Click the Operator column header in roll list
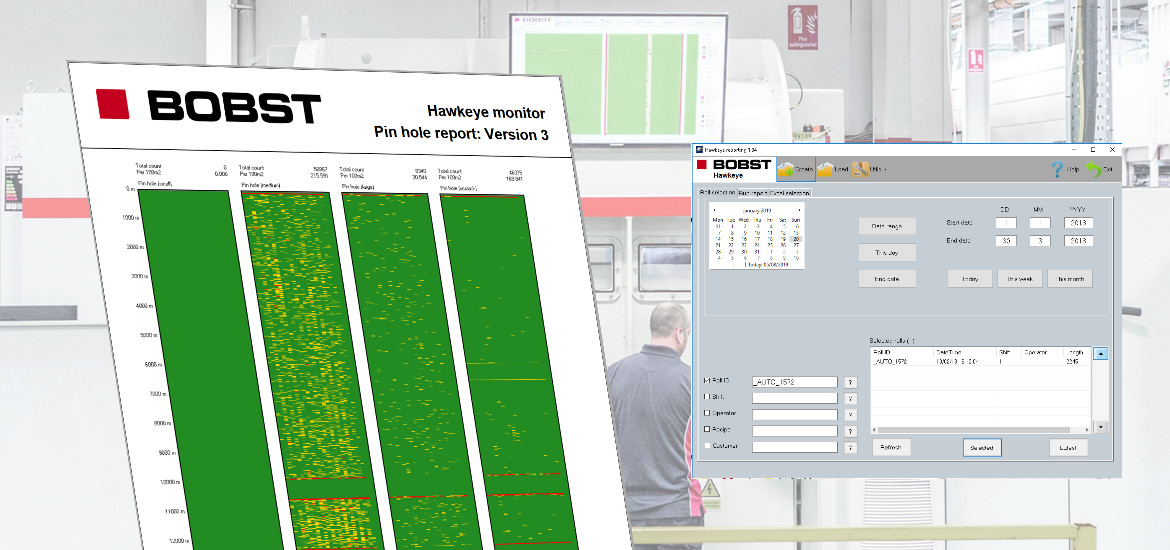The height and width of the screenshot is (550, 1170). 1044,351
